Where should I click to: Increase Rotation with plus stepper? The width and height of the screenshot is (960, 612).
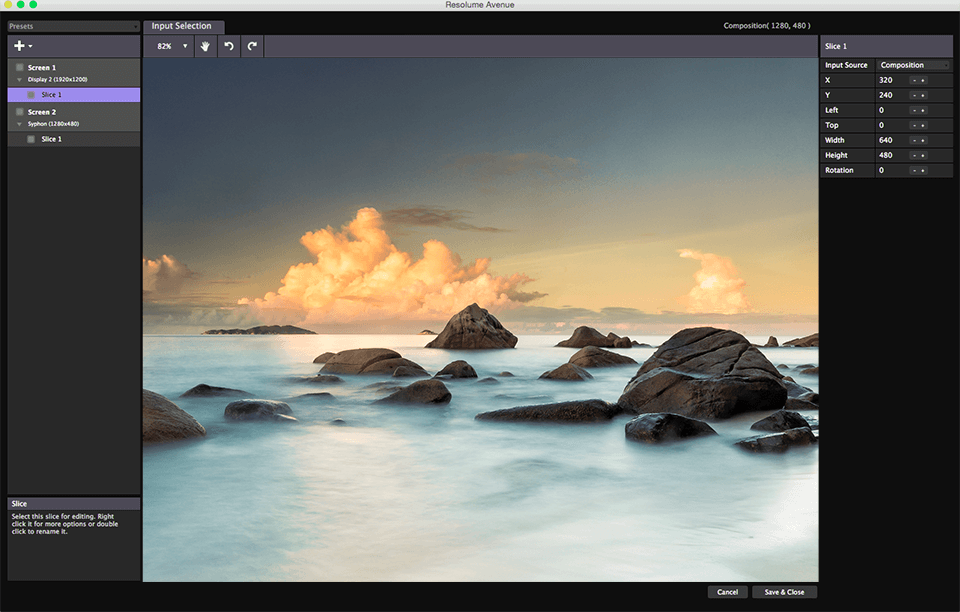click(922, 171)
